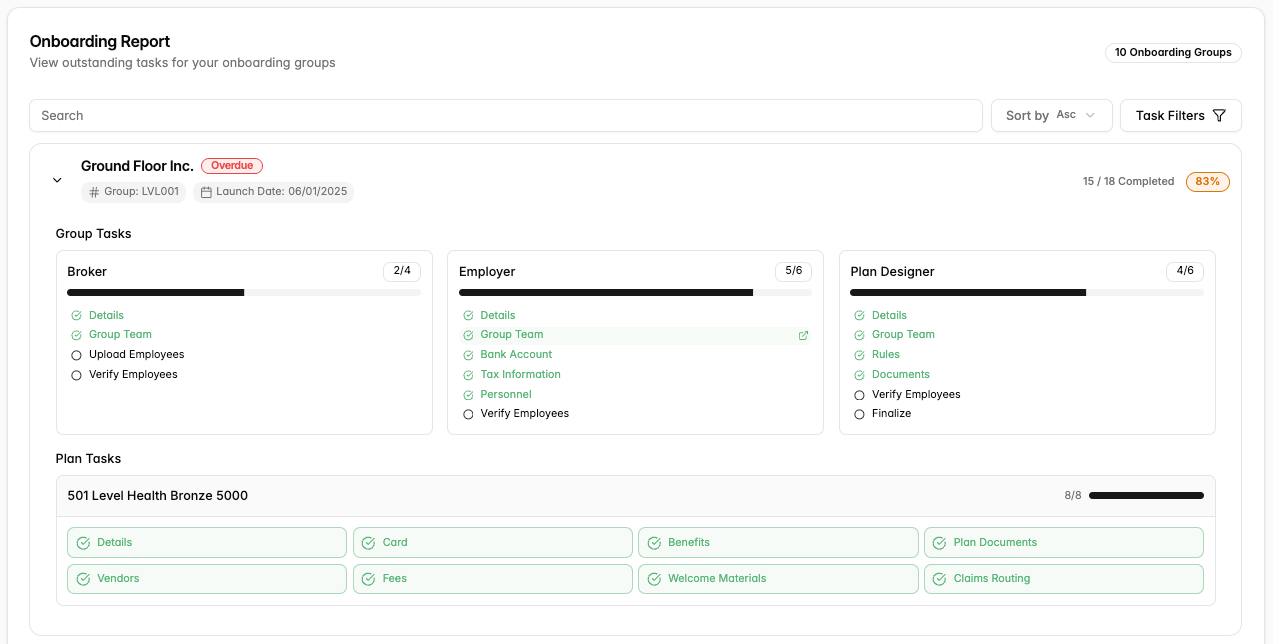1273x644 pixels.
Task: Open Employer Group Team external link icon
Action: [803, 336]
